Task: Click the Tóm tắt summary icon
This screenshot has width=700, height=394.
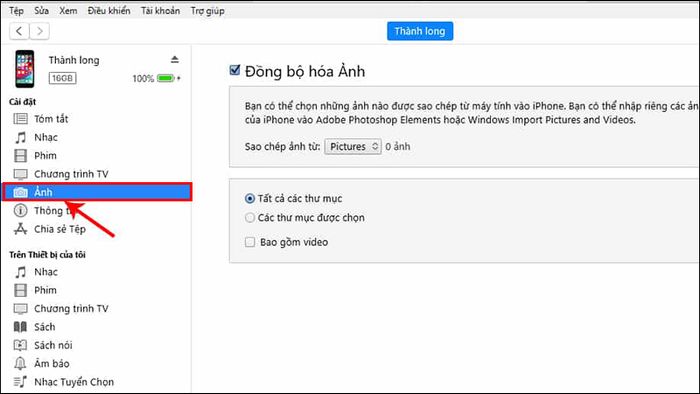Action: [x=21, y=119]
